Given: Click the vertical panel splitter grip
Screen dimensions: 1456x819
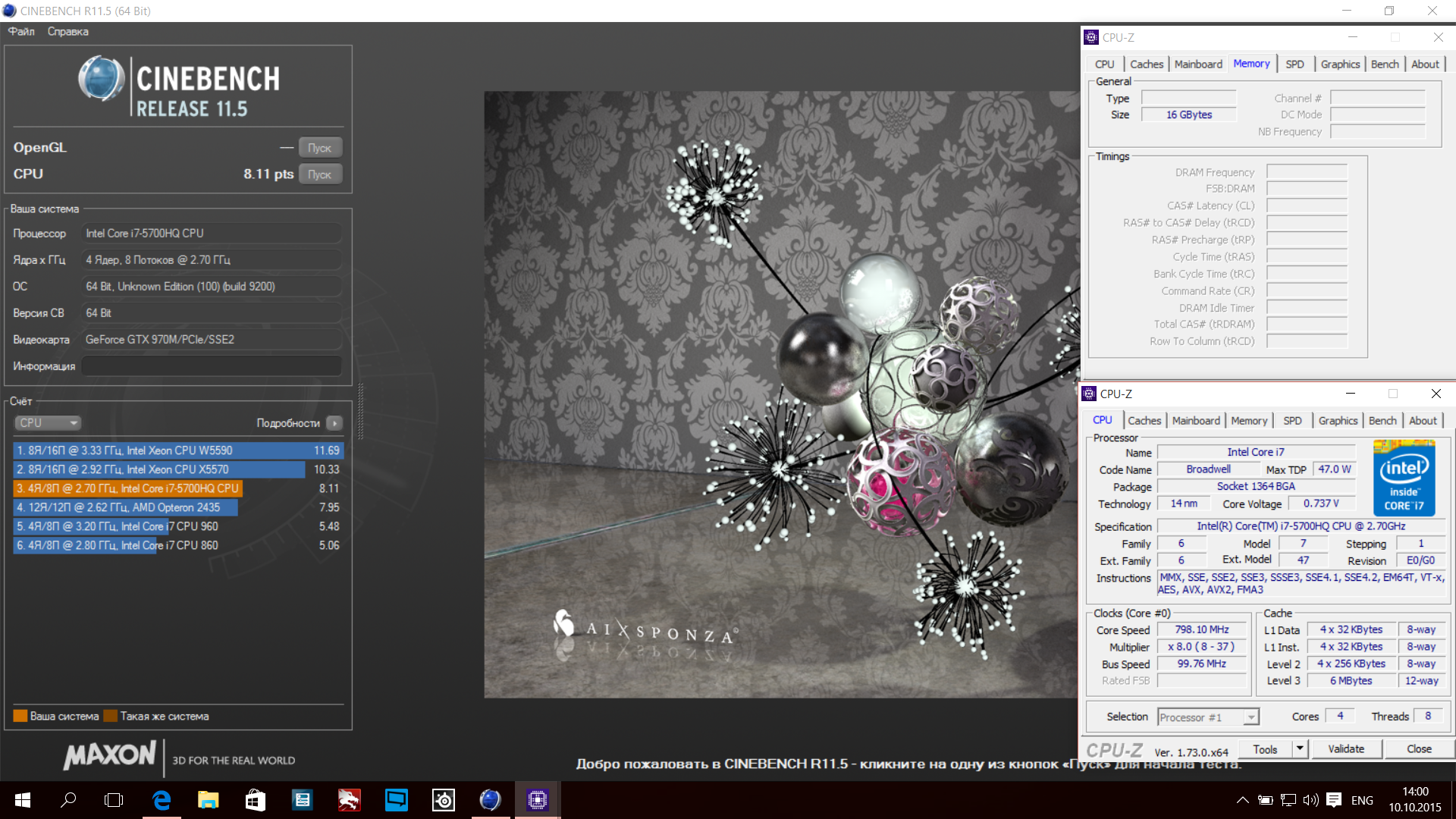Looking at the screenshot, I should 360,412.
